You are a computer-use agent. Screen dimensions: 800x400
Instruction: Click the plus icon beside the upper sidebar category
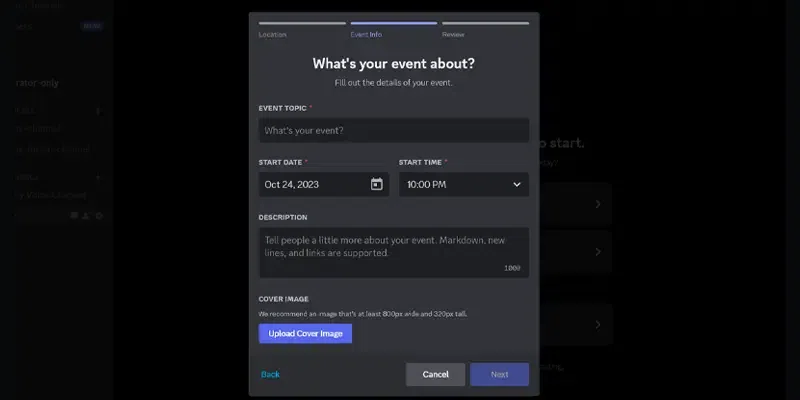(x=98, y=111)
